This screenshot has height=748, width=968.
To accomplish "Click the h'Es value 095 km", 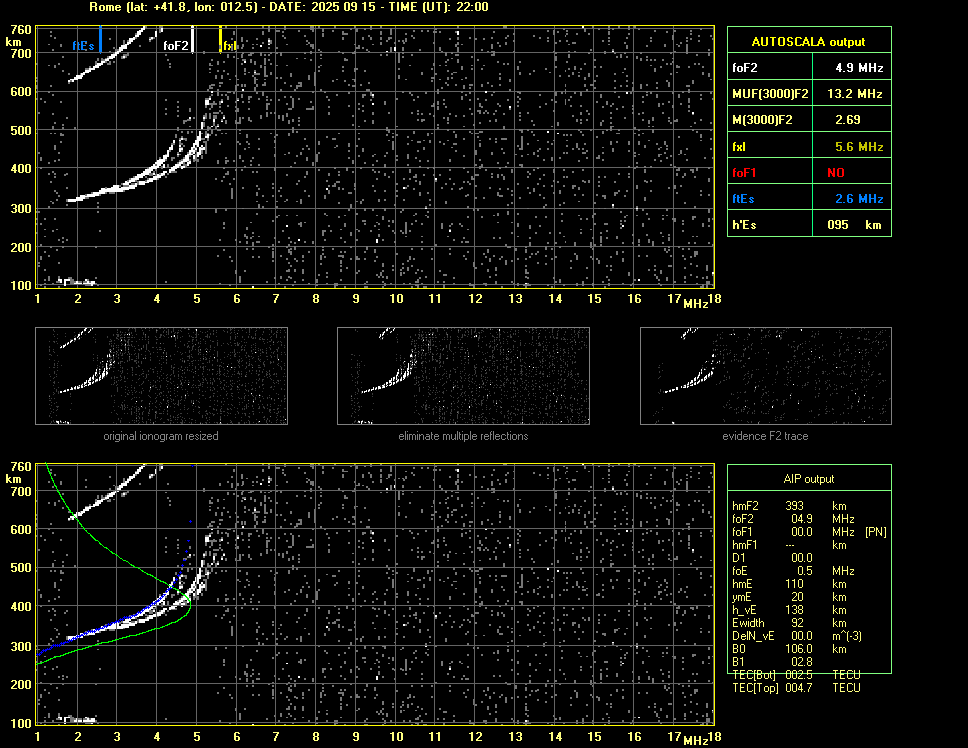I will [x=854, y=225].
